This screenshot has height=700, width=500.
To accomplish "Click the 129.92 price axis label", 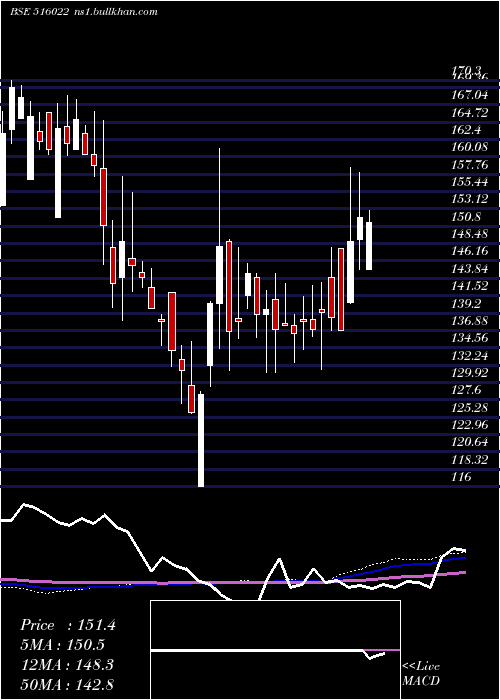I will point(469,372).
